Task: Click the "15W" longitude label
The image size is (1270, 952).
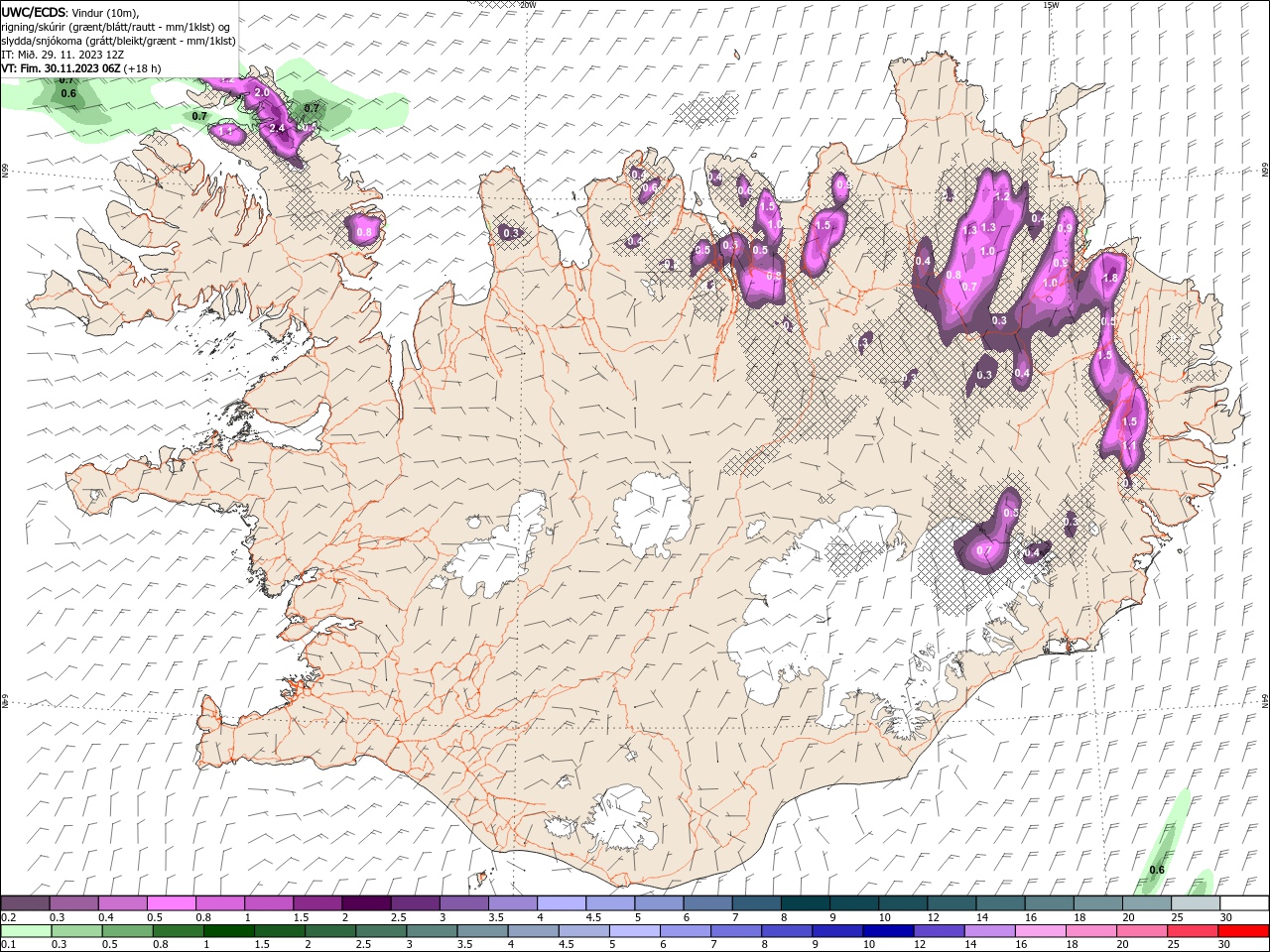Action: coord(1051,4)
